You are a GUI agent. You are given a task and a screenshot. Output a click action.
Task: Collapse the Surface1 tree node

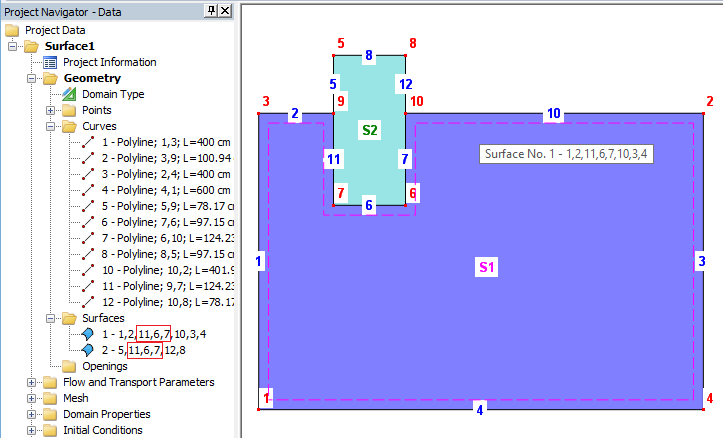[x=12, y=46]
